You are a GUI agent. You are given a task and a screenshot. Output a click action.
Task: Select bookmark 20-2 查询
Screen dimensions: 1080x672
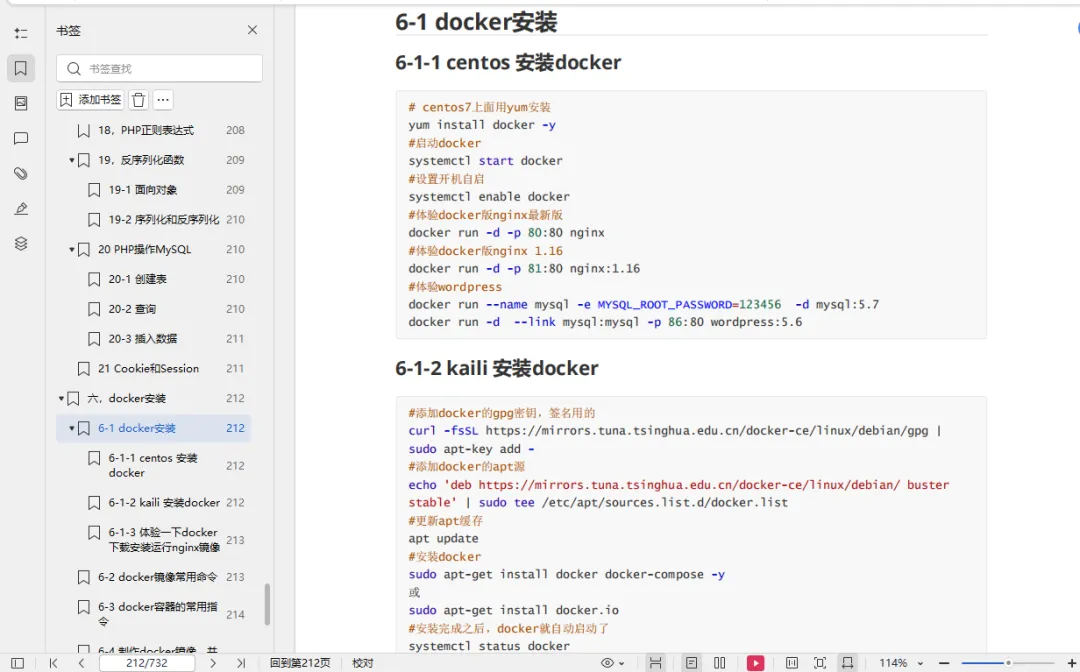(x=132, y=309)
